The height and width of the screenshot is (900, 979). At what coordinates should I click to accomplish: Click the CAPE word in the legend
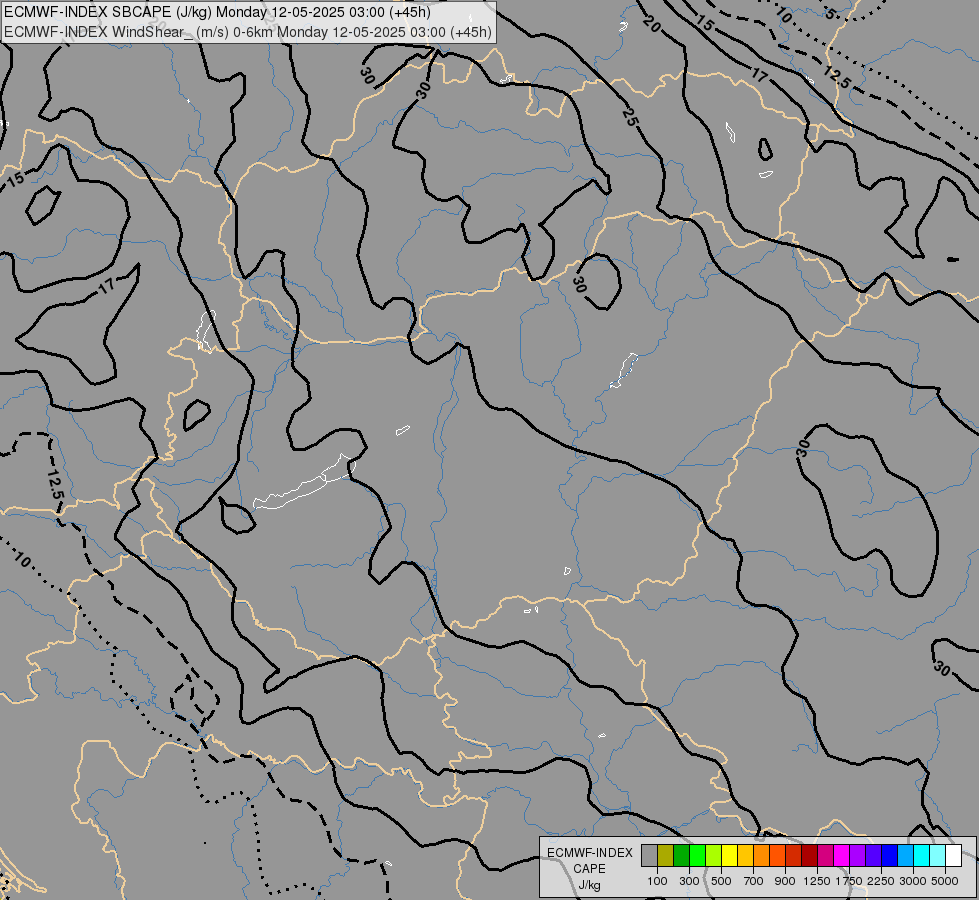(x=589, y=869)
